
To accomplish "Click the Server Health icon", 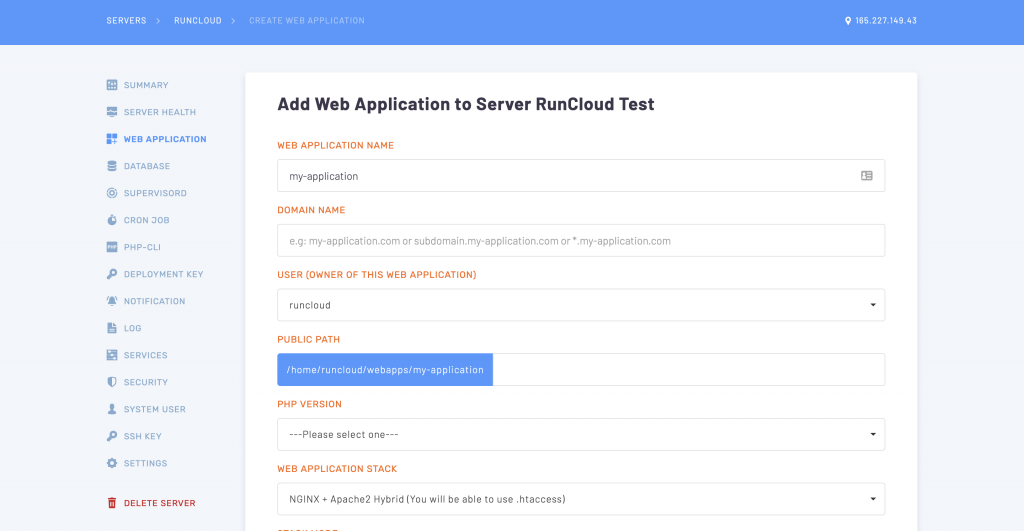I will (112, 112).
